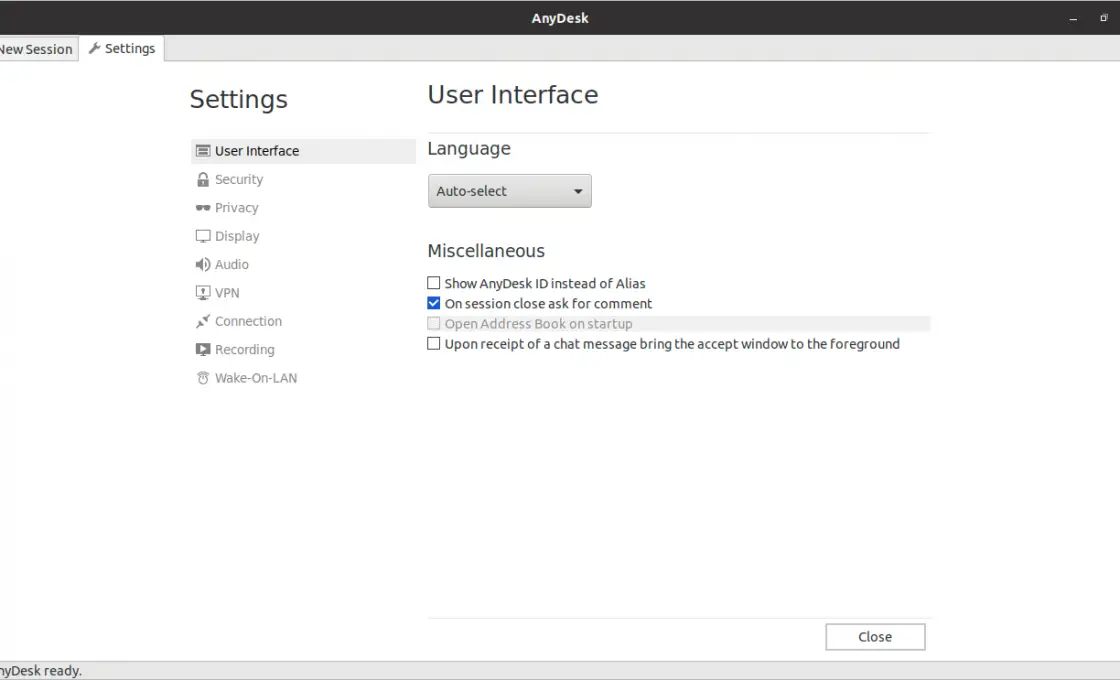1120x680 pixels.
Task: Click the VPN icon in sidebar
Action: tap(203, 293)
